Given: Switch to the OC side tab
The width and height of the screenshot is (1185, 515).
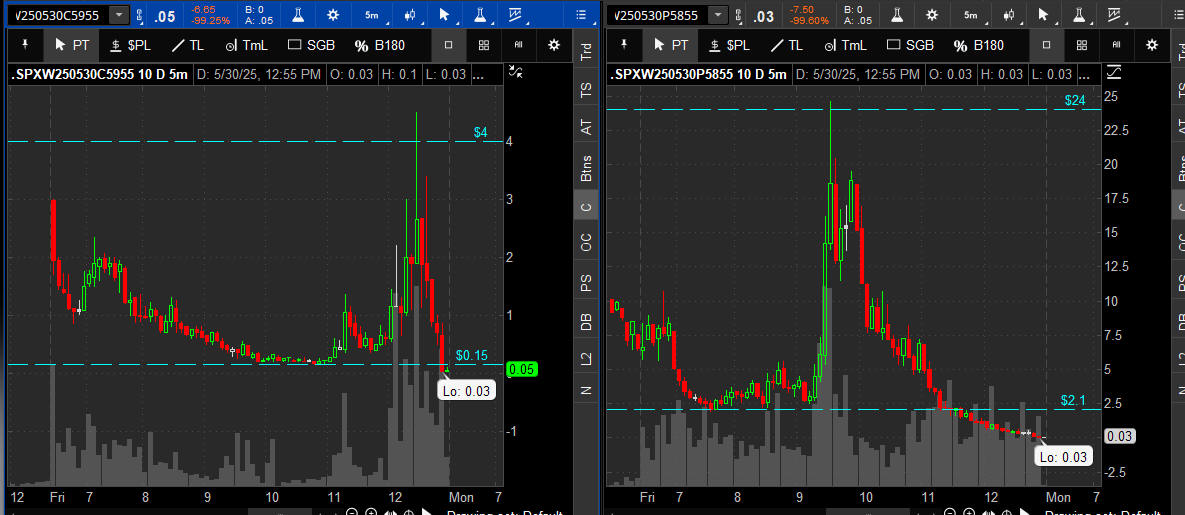Looking at the screenshot, I should coord(586,241).
